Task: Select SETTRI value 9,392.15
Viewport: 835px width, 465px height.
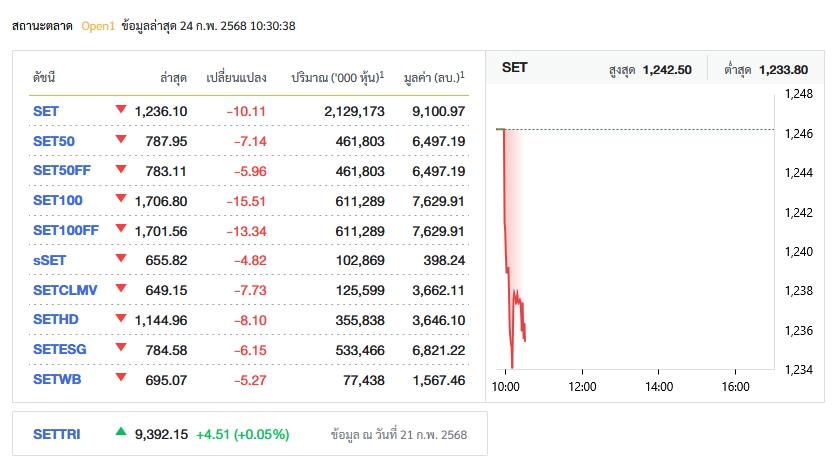Action: [161, 435]
